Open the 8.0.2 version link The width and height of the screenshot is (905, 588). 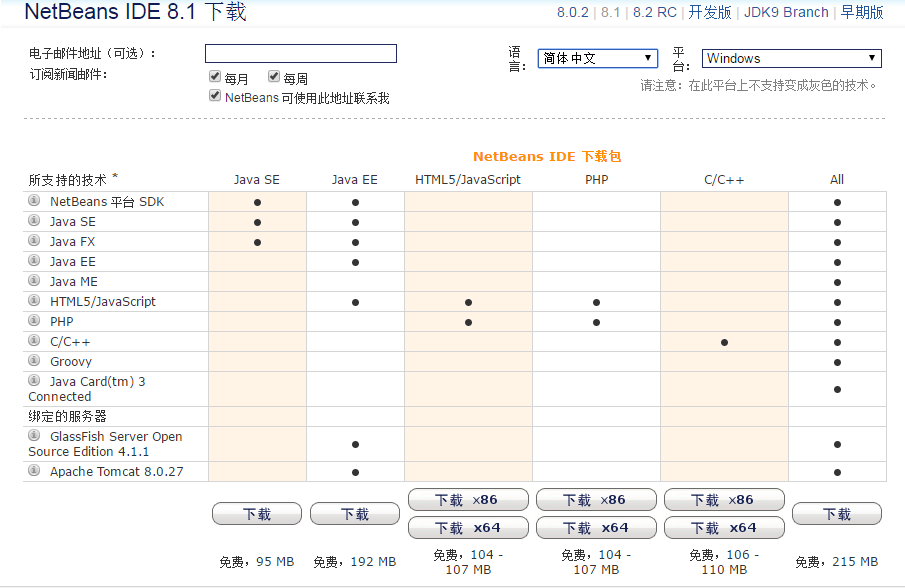tap(573, 12)
